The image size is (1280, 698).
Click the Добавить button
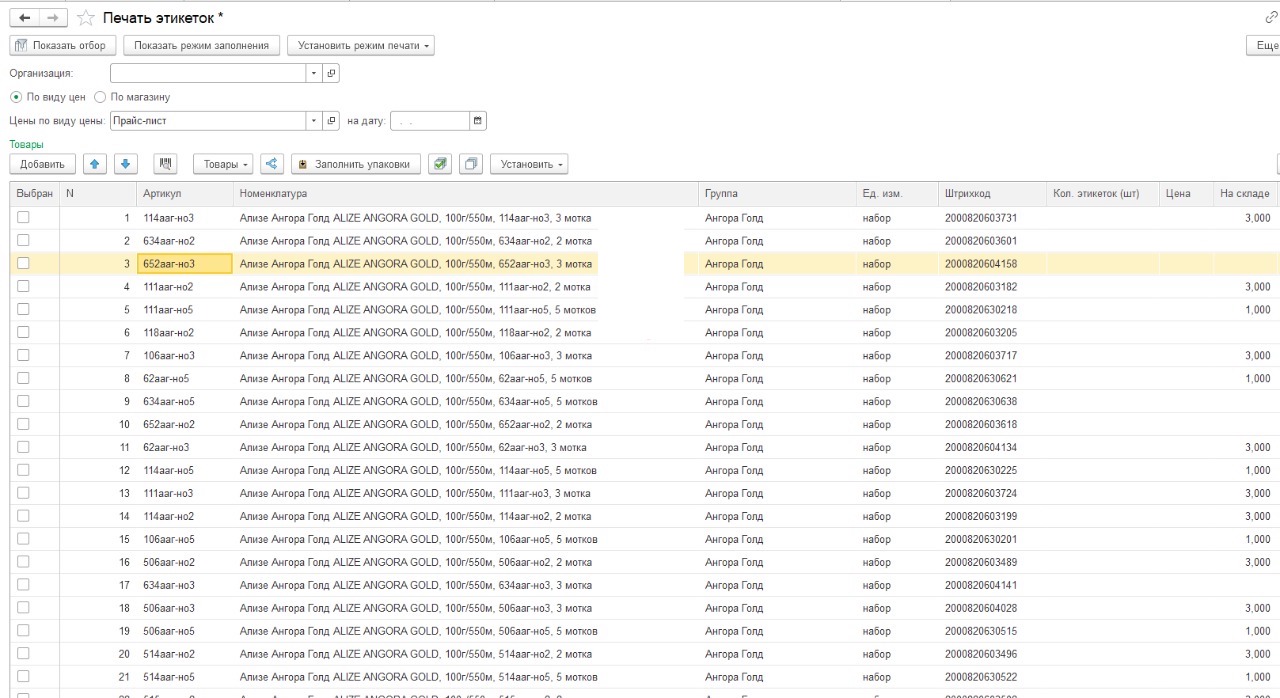tap(42, 164)
